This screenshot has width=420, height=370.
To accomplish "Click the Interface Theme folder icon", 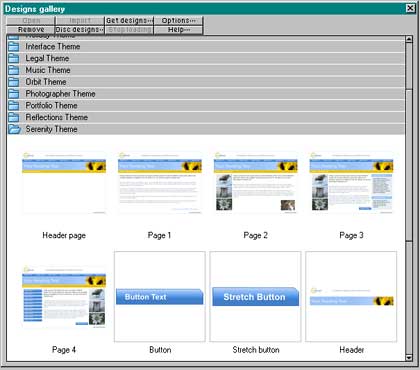I will click(13, 47).
